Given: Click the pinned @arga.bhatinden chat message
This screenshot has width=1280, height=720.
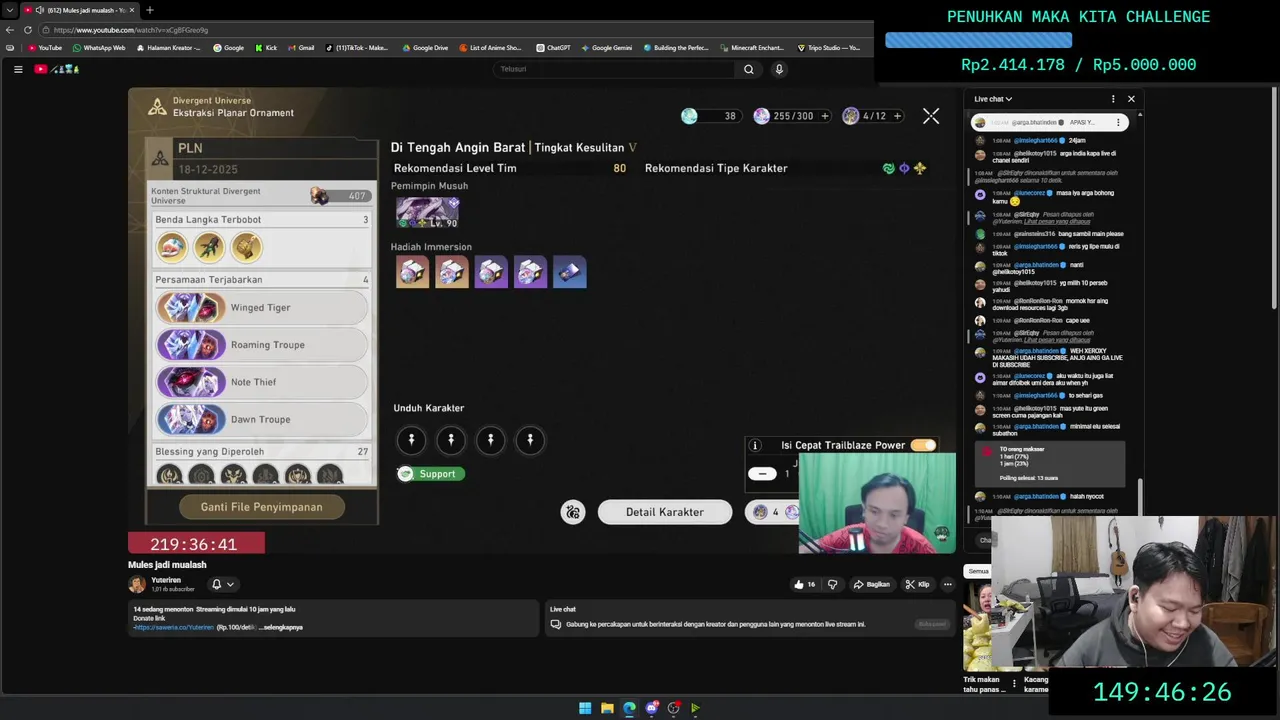Looking at the screenshot, I should click(x=1050, y=123).
